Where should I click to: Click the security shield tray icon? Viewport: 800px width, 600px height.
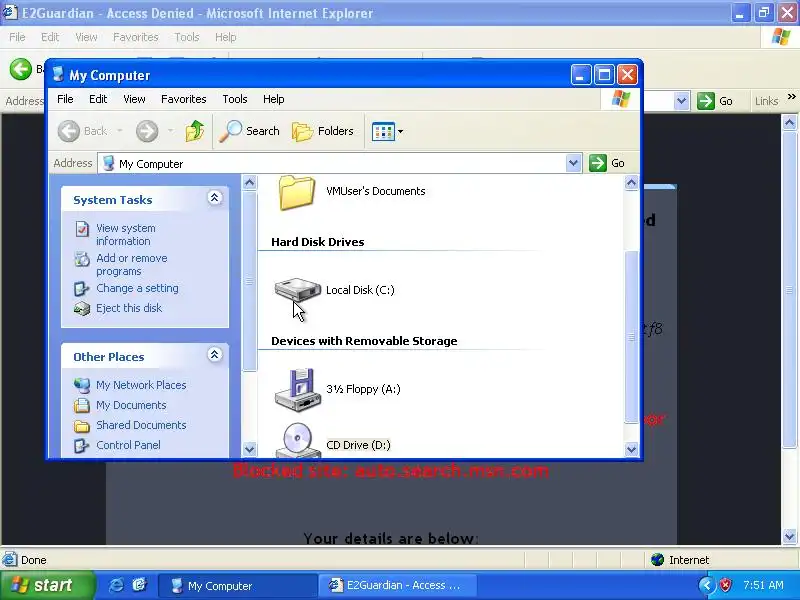[725, 585]
